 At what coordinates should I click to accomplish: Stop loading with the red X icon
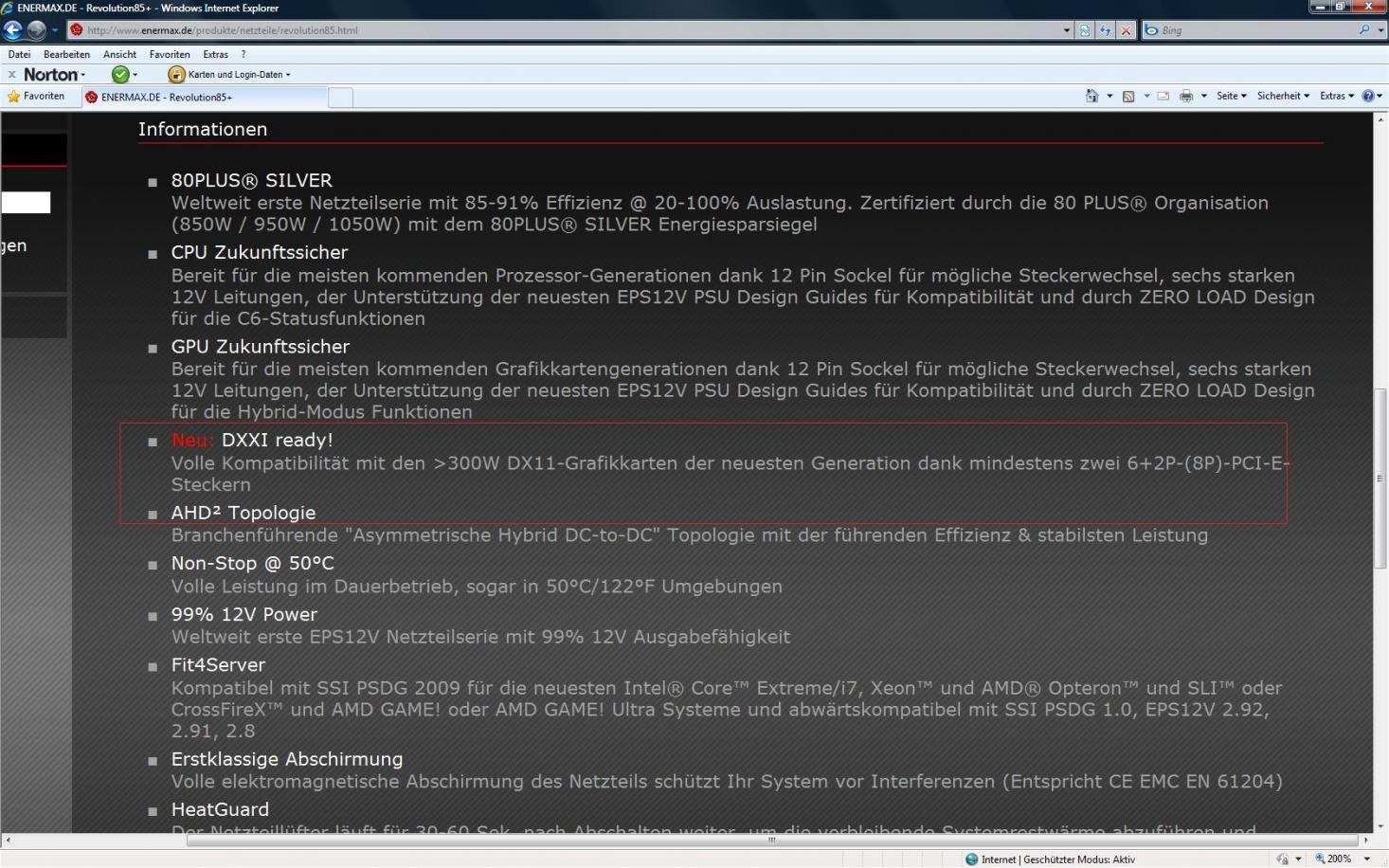[1126, 30]
